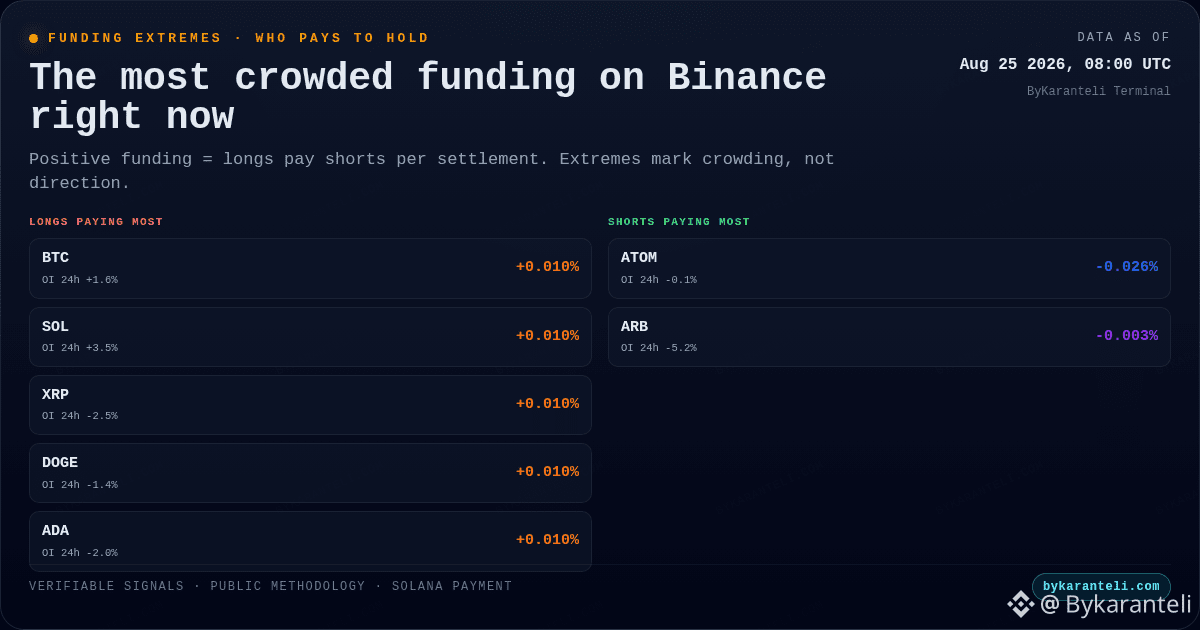Image resolution: width=1200 pixels, height=630 pixels.
Task: Click ADA's +0.010% funding rate
Action: 547,540
